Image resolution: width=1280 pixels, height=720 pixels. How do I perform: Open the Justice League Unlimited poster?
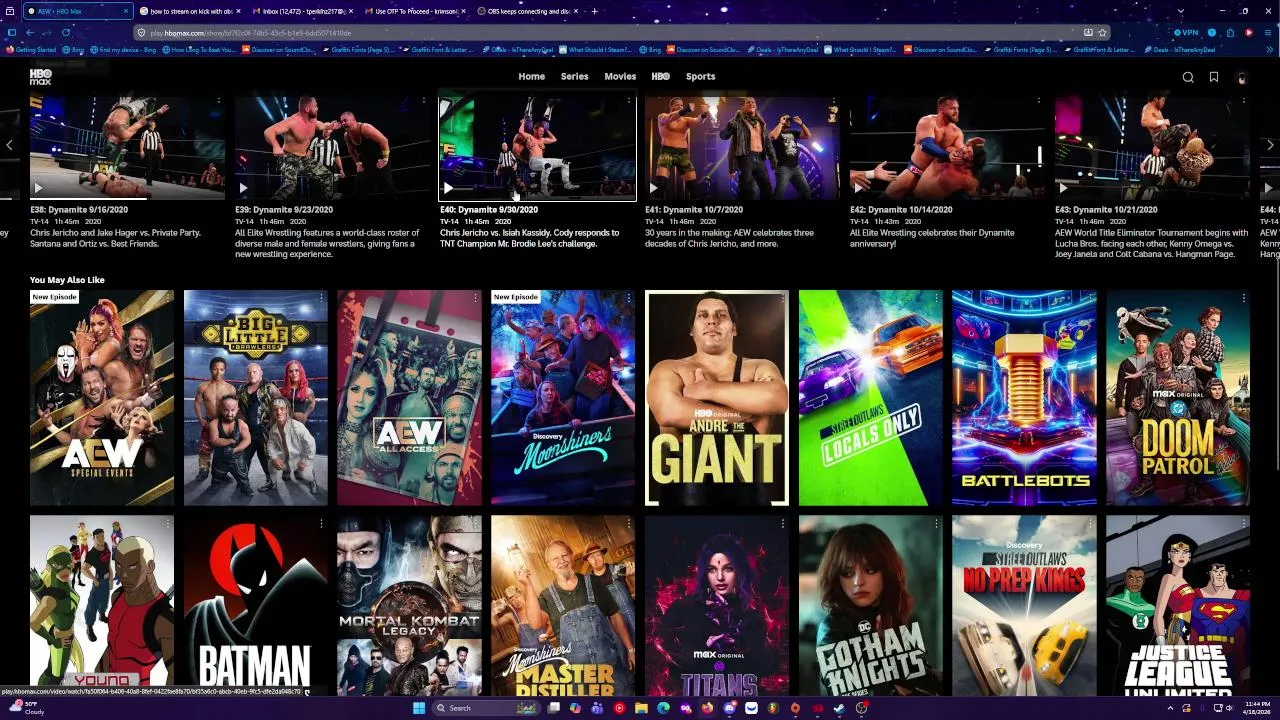click(x=1178, y=605)
